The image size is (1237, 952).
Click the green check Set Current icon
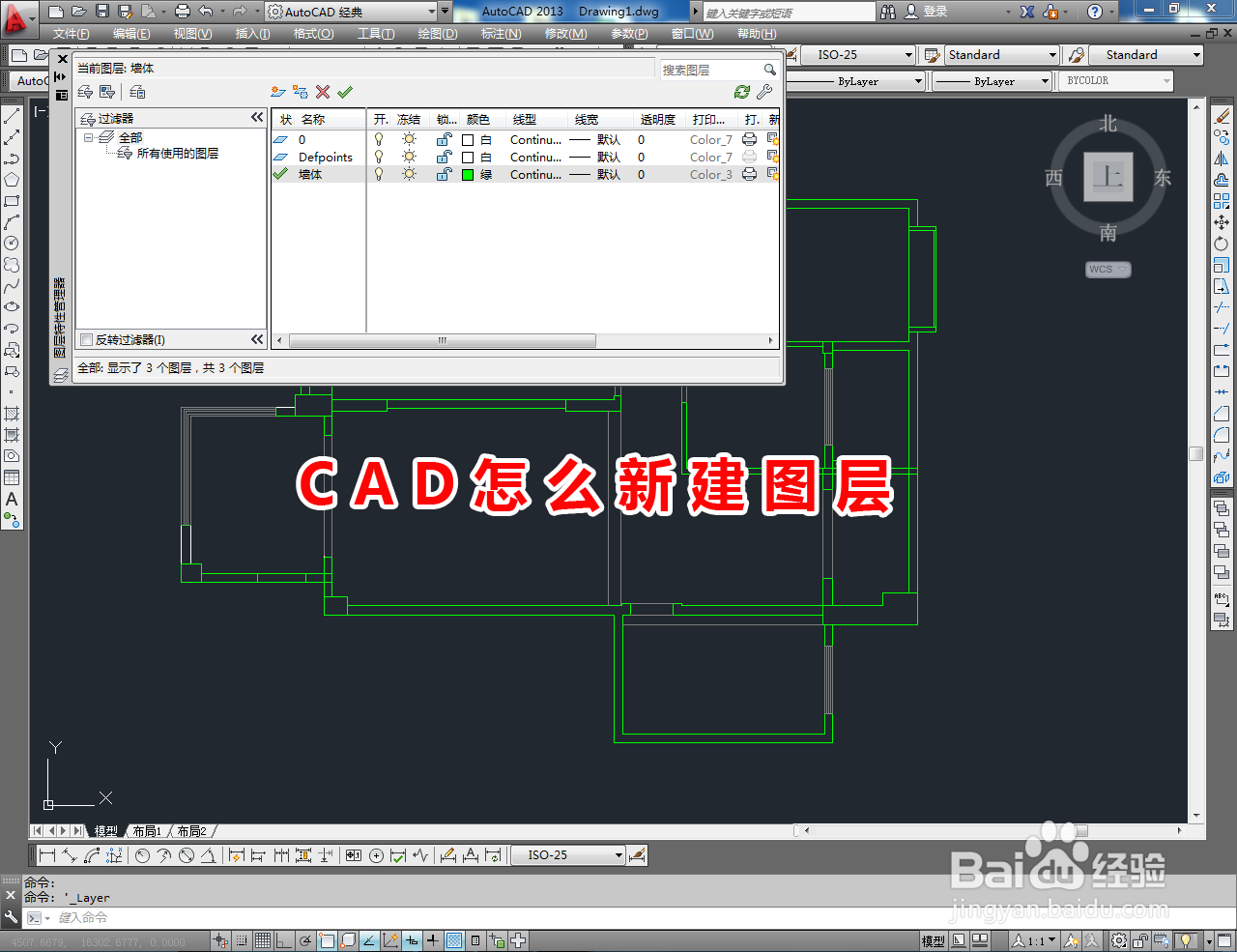[x=345, y=92]
